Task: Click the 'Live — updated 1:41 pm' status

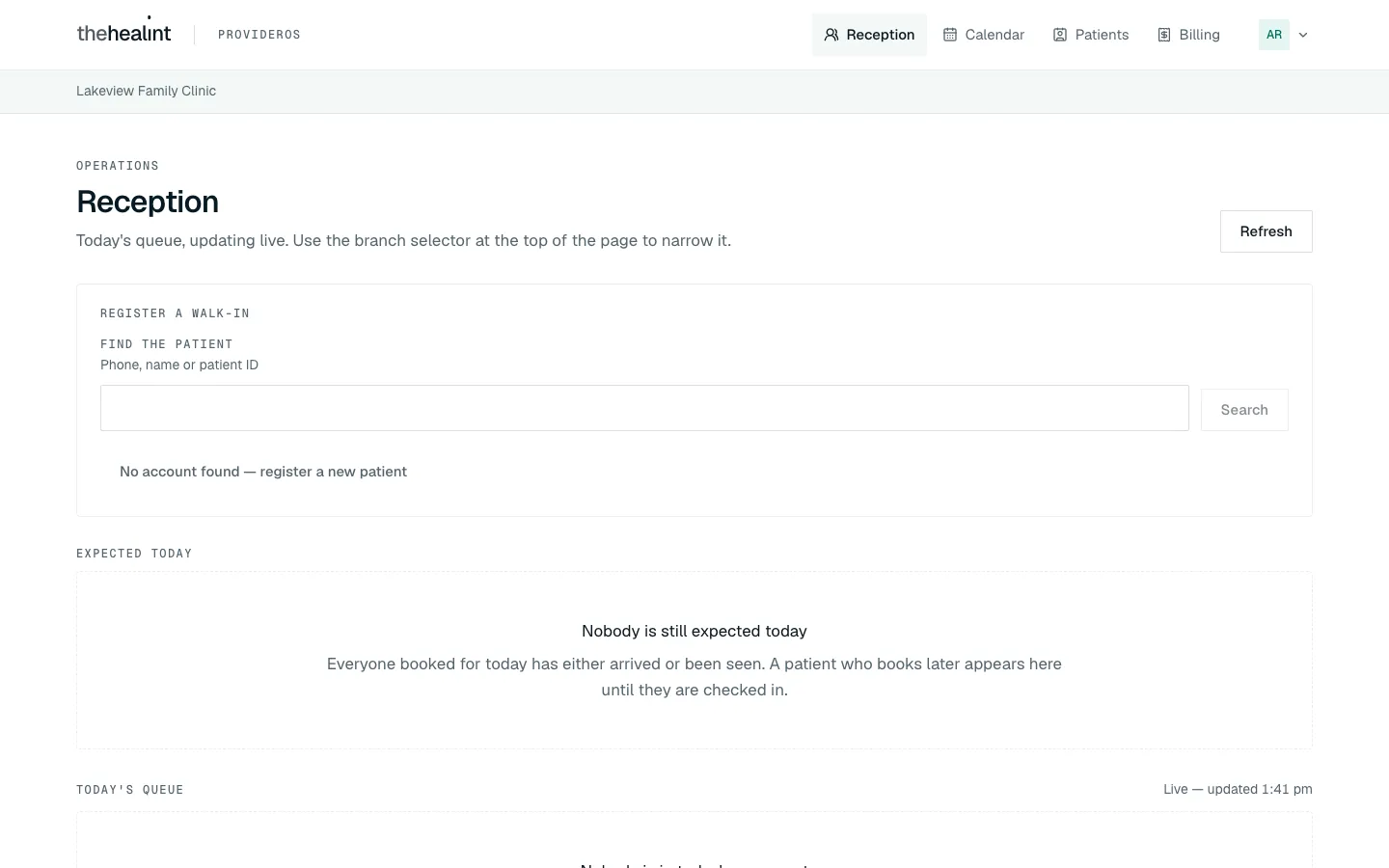Action: tap(1238, 789)
